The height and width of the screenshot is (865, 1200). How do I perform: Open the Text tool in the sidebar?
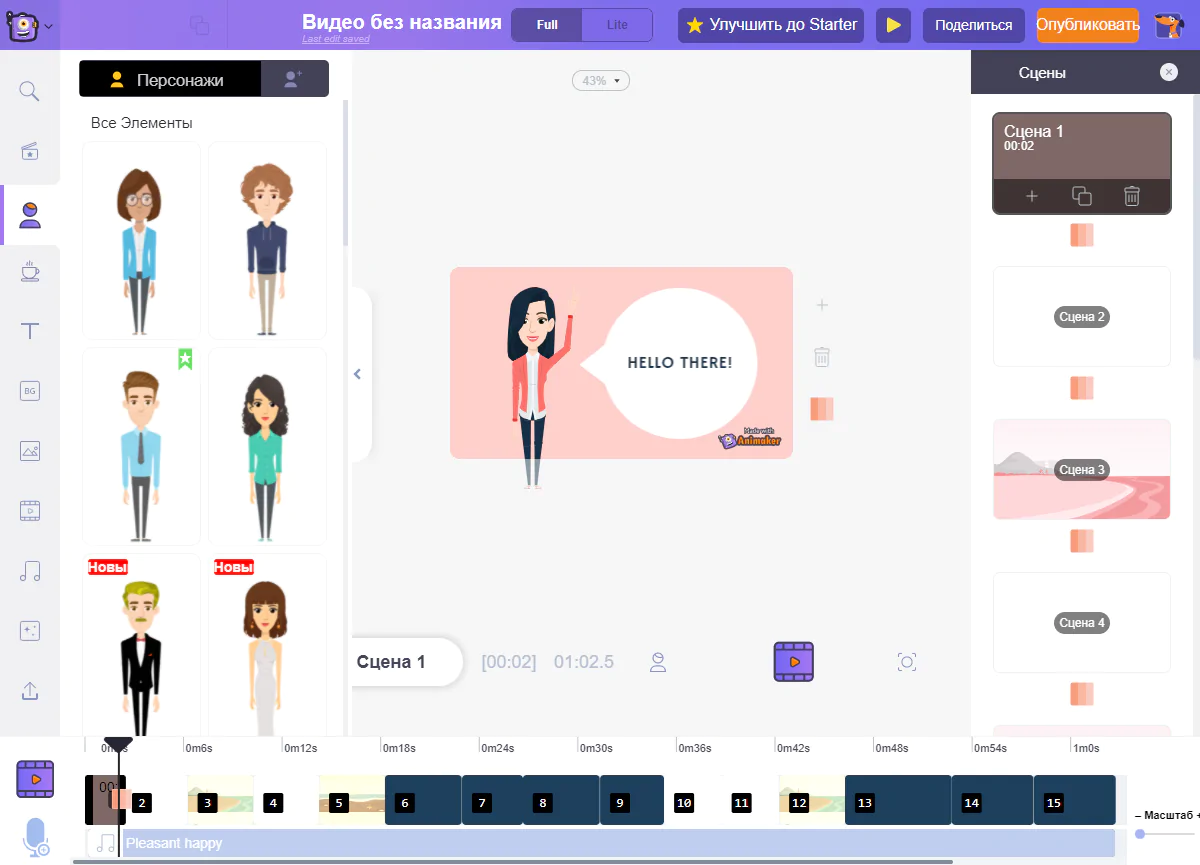tap(30, 331)
